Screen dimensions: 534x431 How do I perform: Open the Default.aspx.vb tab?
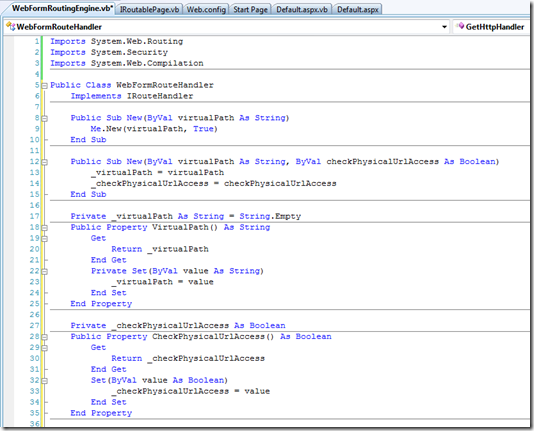point(302,10)
